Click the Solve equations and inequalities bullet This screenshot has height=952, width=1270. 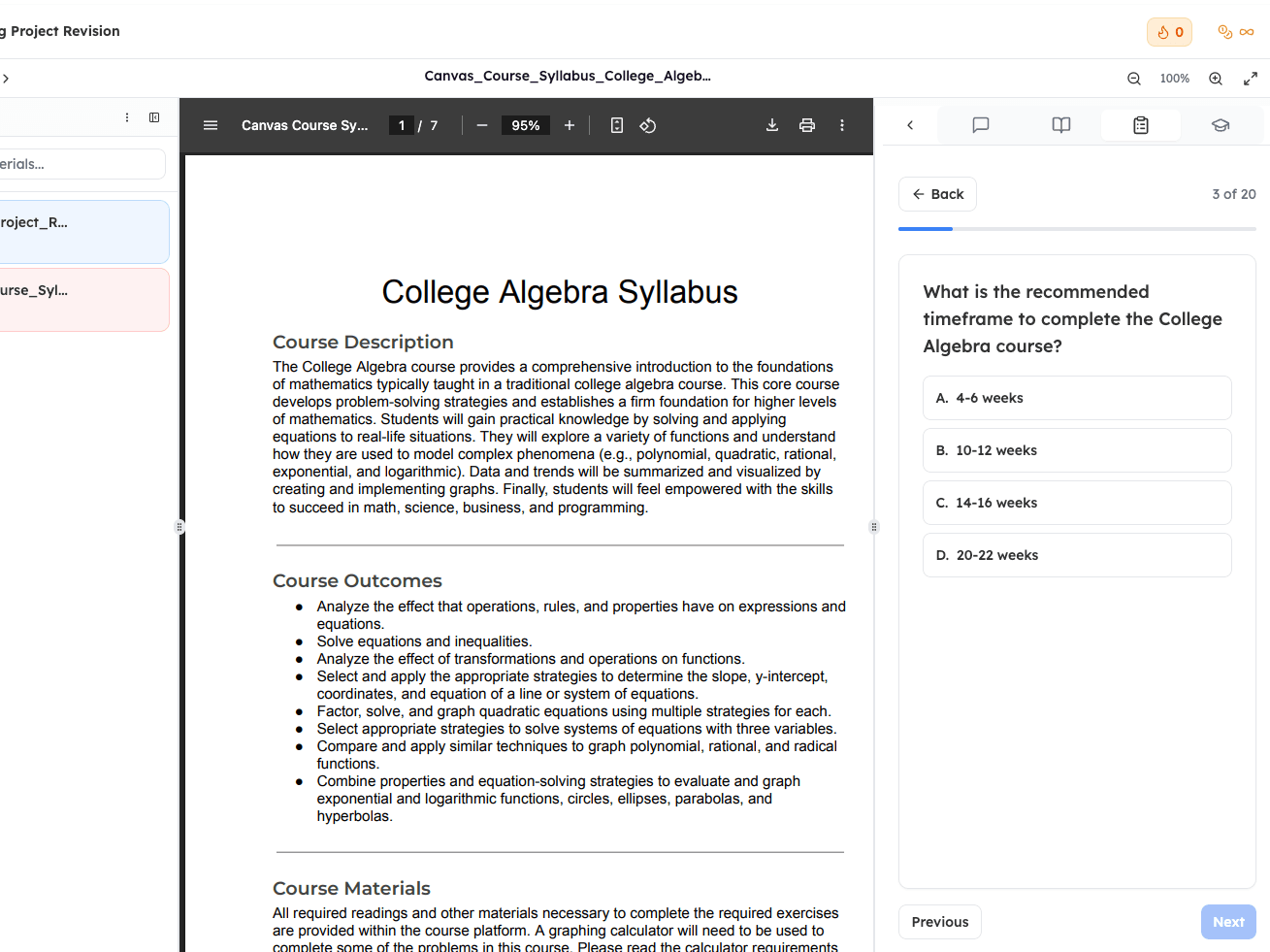tap(424, 641)
